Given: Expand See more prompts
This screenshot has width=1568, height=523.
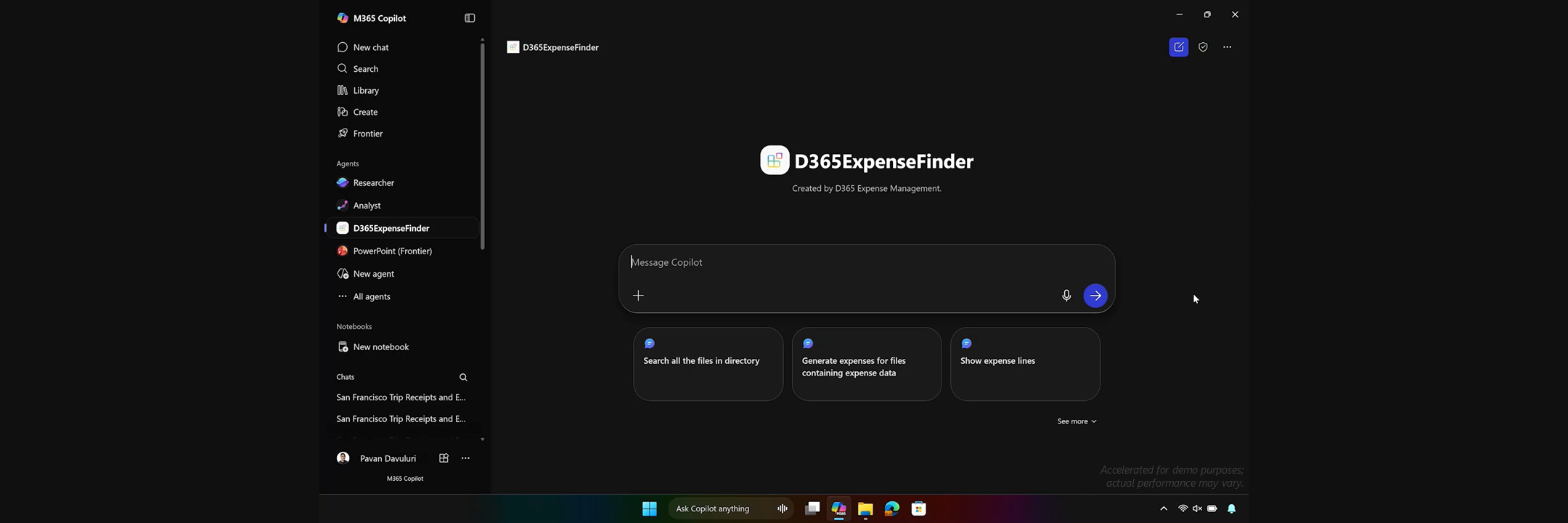Looking at the screenshot, I should tap(1077, 421).
